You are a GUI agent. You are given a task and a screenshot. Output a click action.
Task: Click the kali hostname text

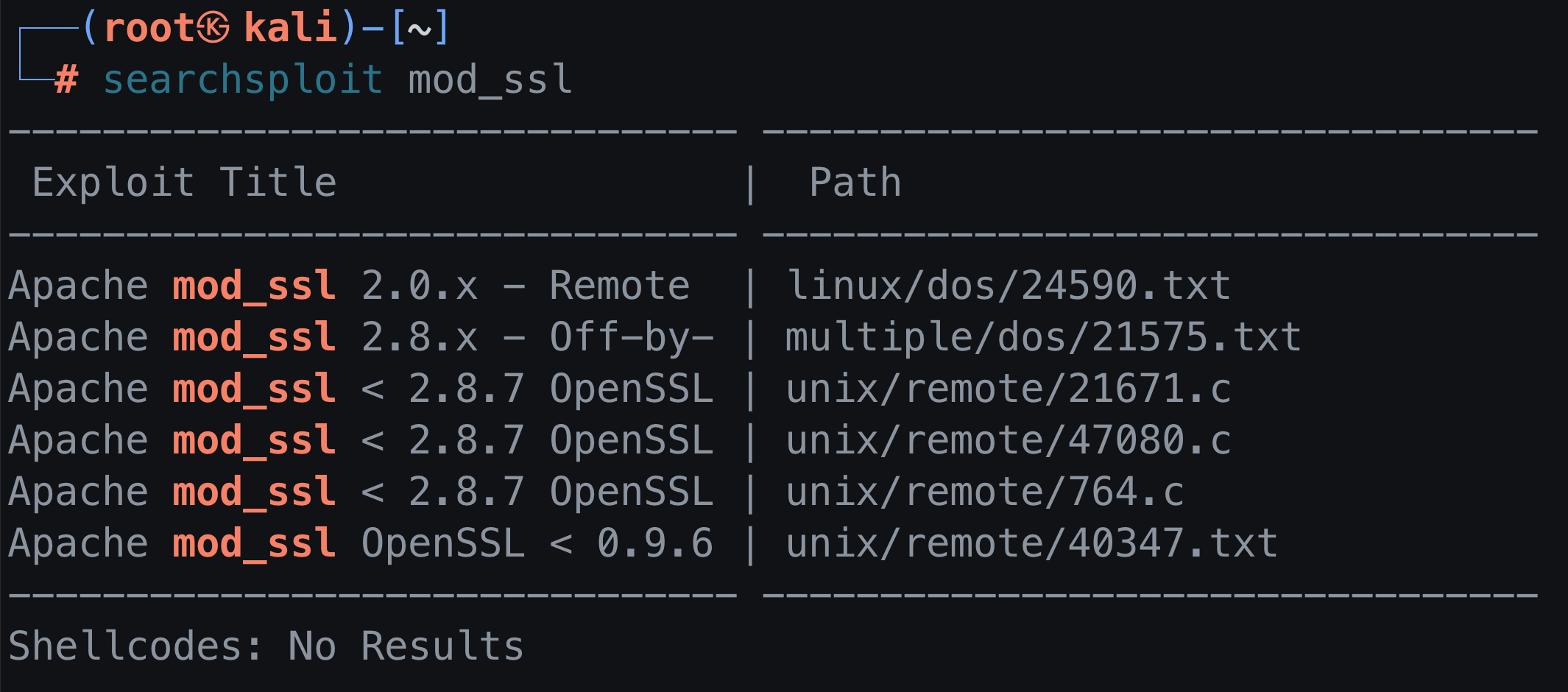coord(290,29)
